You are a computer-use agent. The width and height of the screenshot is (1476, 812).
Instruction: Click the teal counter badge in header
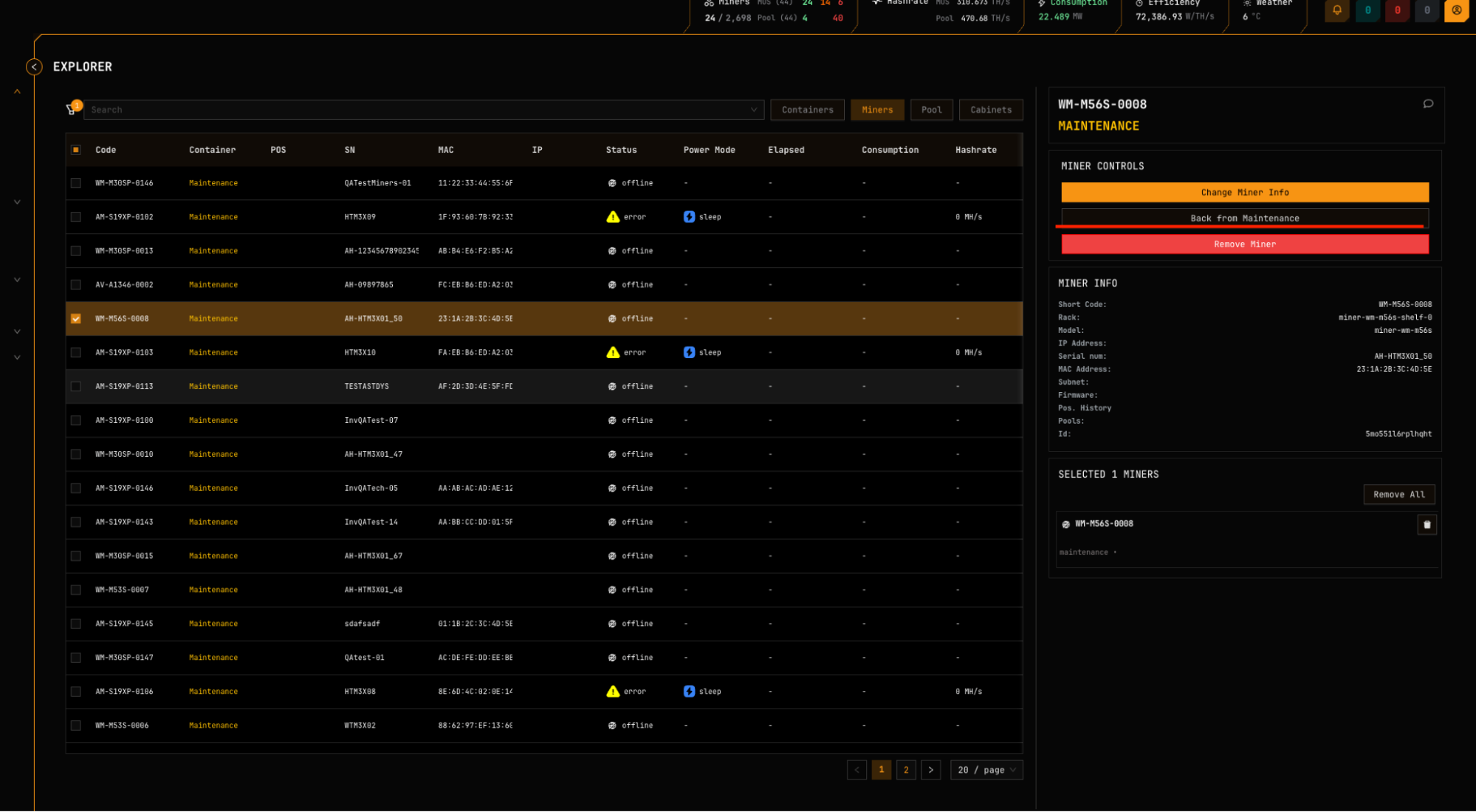[1367, 10]
